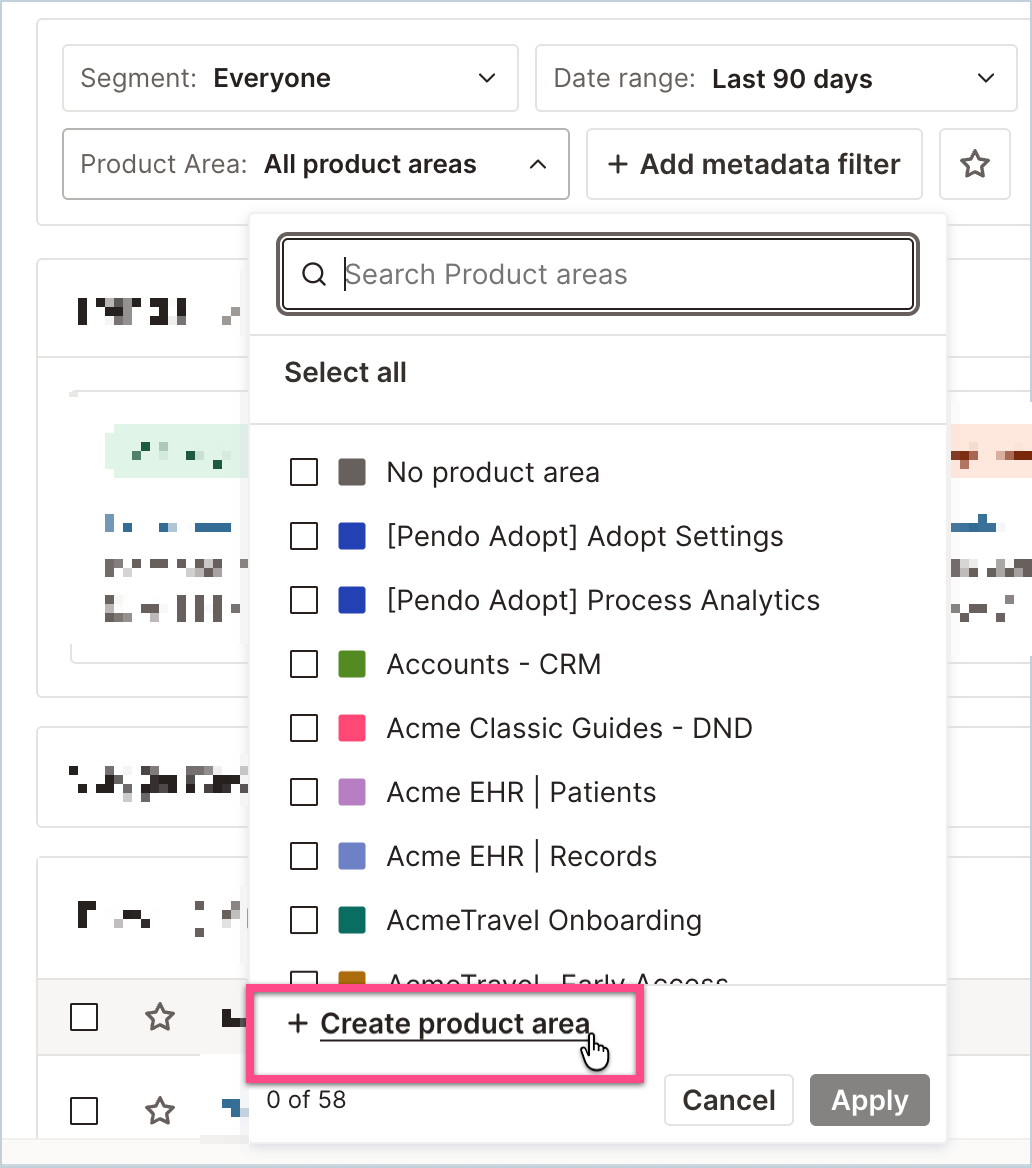Click the Acme EHR | Records label
Screen dimensions: 1032x1168
522,857
